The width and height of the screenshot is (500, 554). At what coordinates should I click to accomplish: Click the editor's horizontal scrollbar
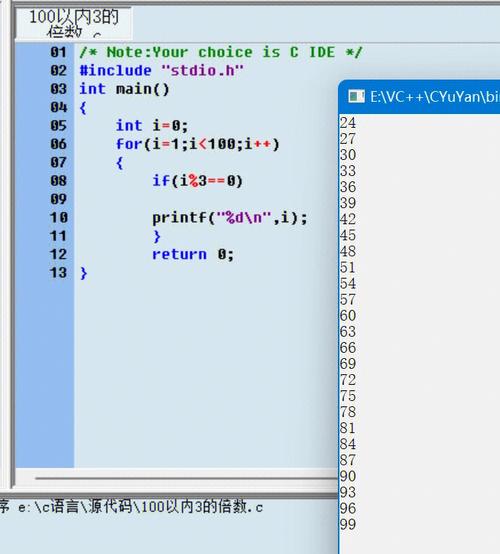[186, 478]
